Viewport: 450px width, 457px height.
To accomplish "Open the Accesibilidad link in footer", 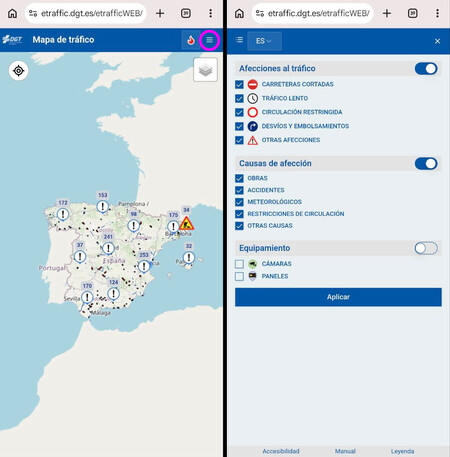I will (281, 451).
